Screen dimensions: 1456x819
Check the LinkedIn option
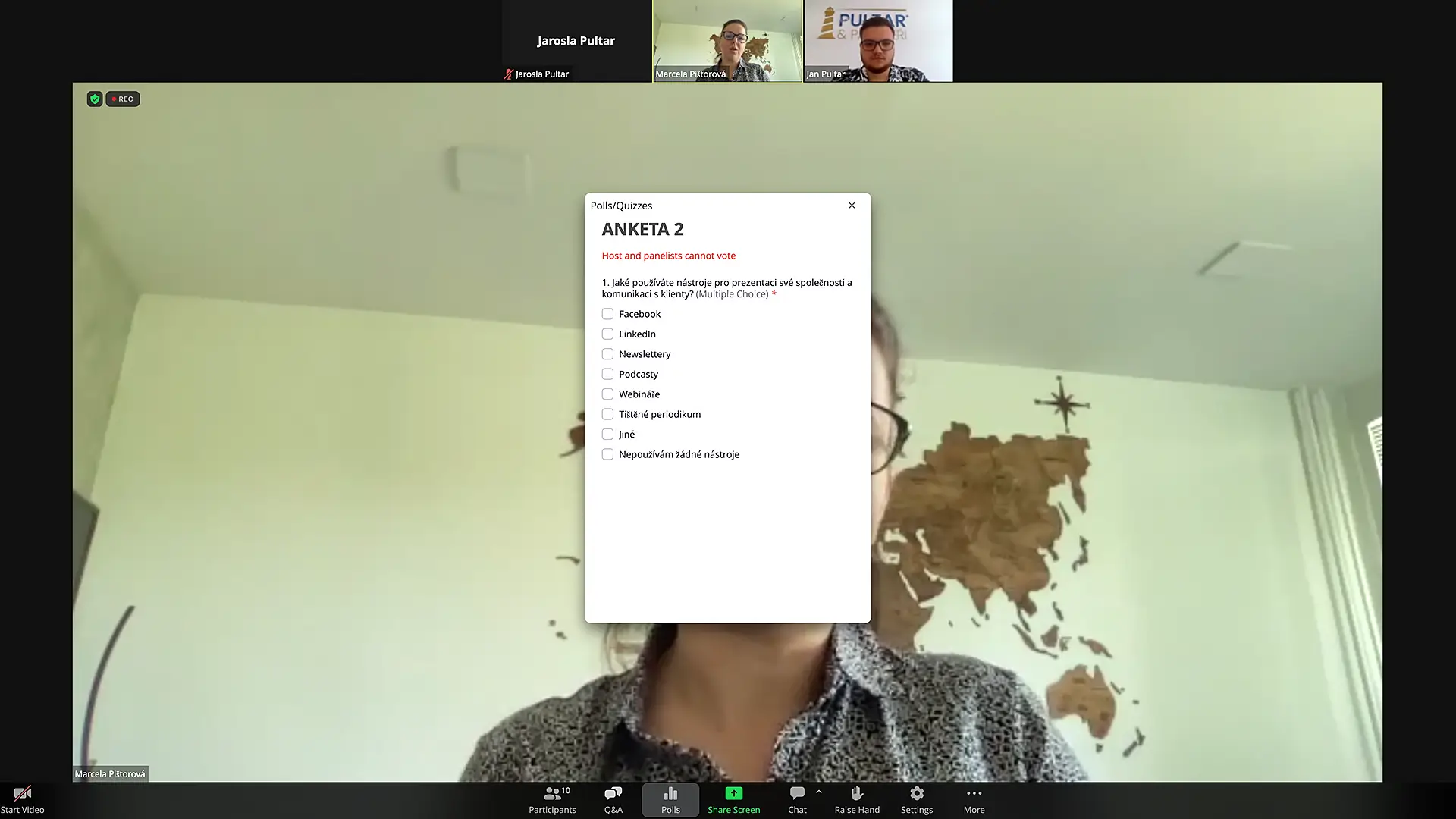pos(607,334)
